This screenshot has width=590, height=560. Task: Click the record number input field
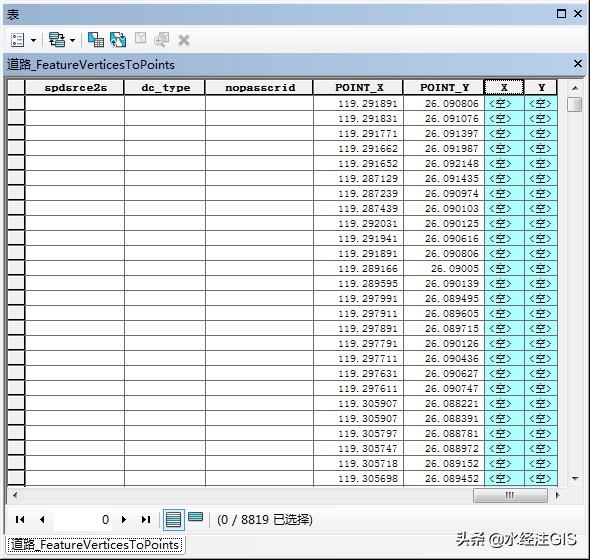(83, 520)
